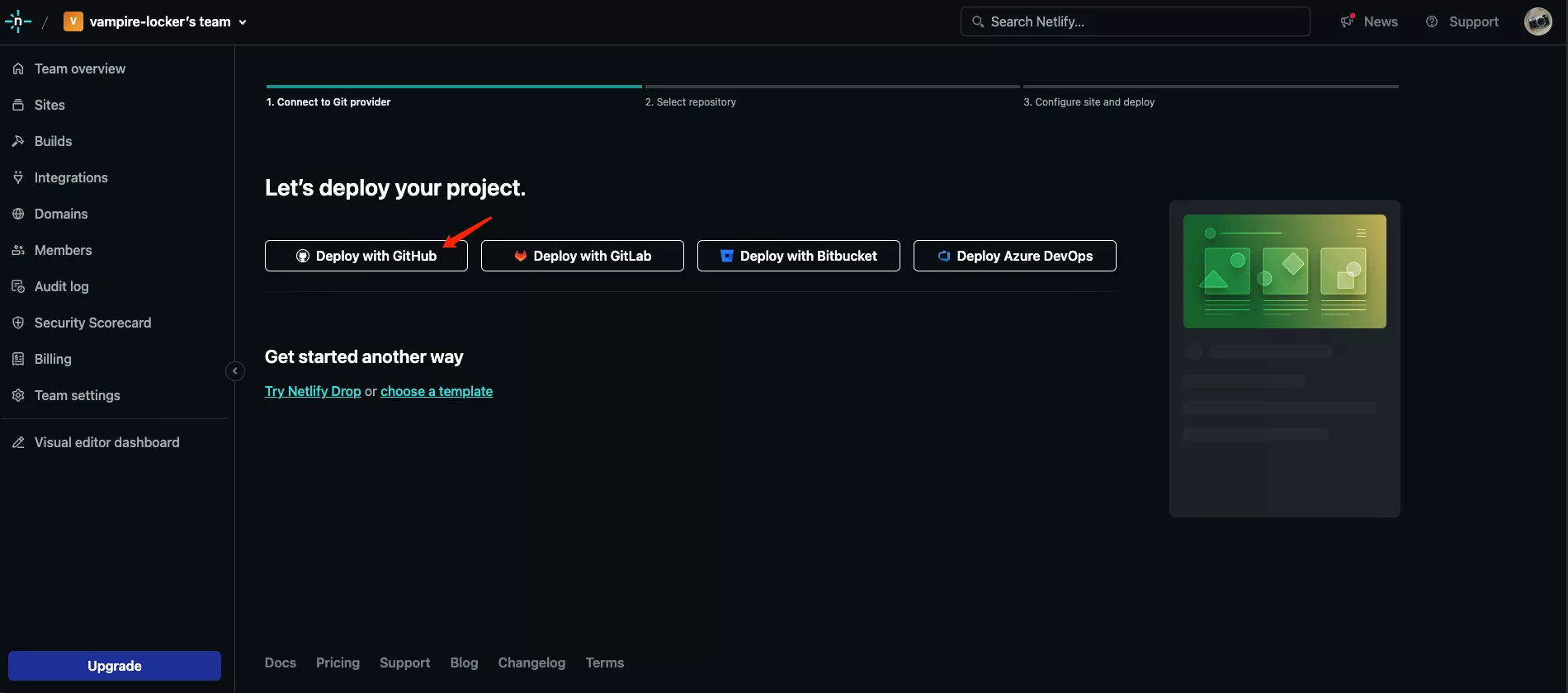1568x693 pixels.
Task: Open the Builds page
Action: pos(53,141)
